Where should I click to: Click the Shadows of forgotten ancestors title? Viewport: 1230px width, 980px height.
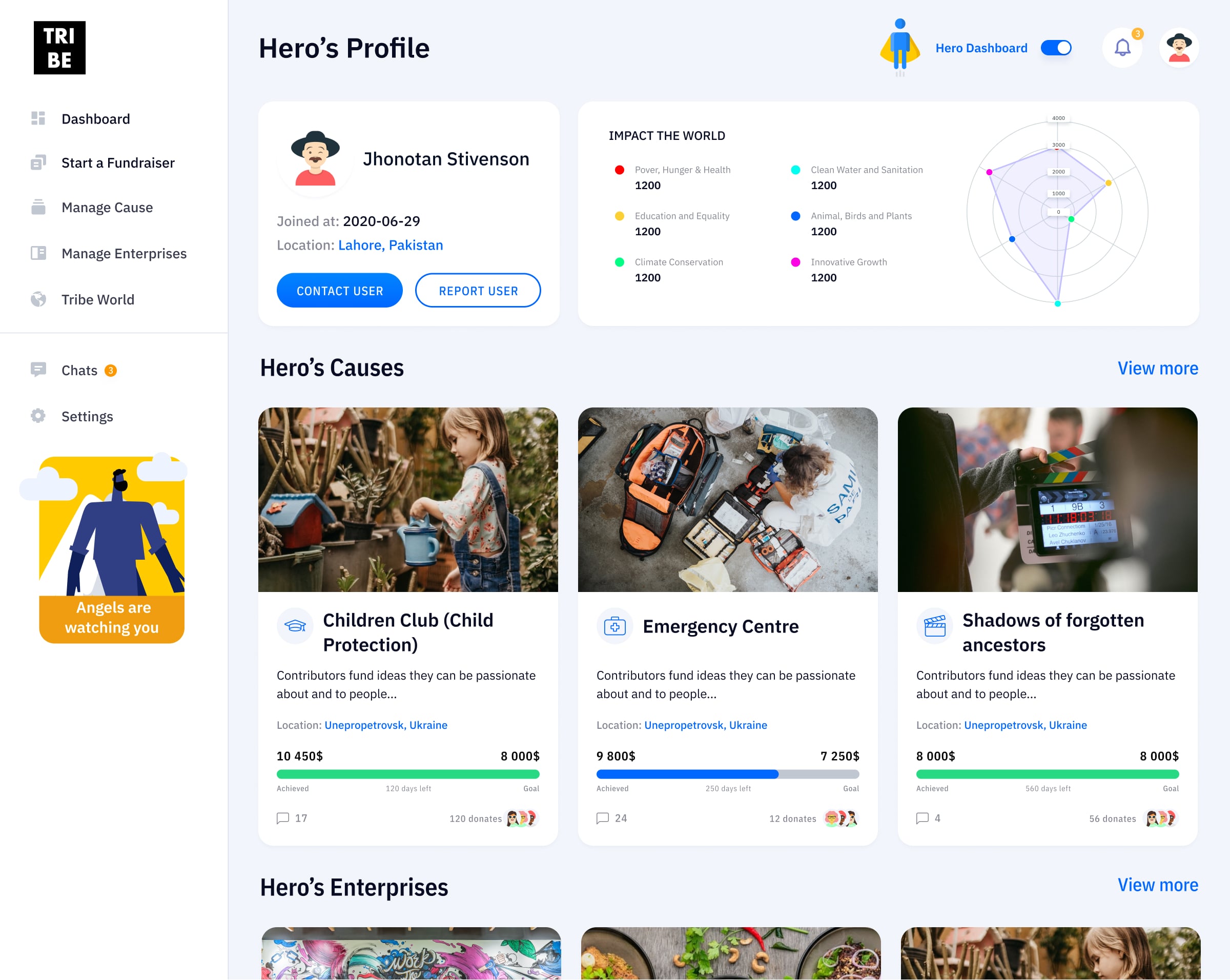(x=1053, y=632)
